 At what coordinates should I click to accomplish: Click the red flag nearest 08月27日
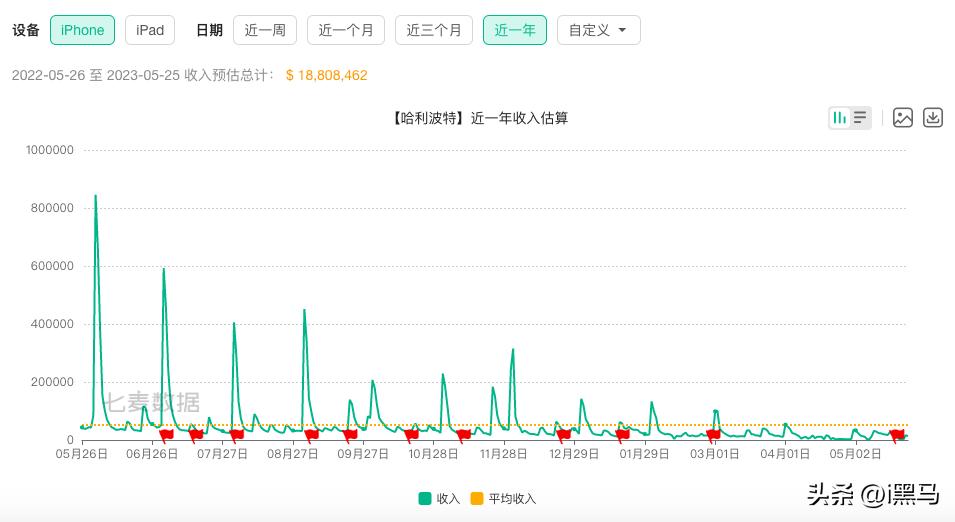pyautogui.click(x=311, y=436)
